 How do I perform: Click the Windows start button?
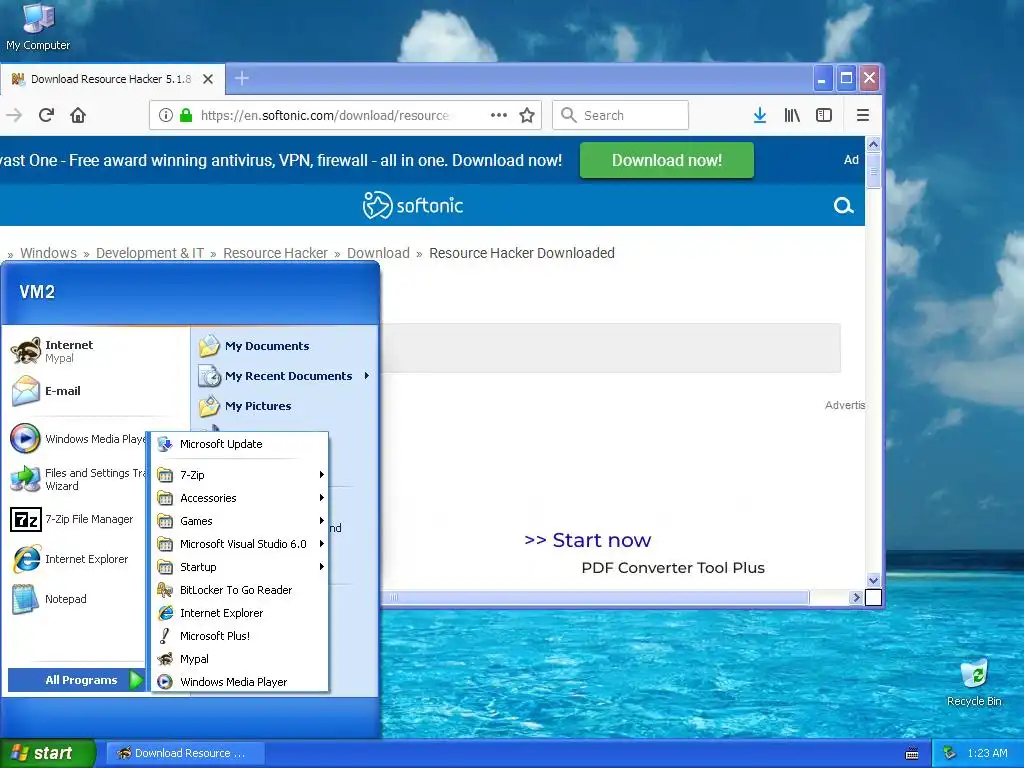click(x=48, y=753)
